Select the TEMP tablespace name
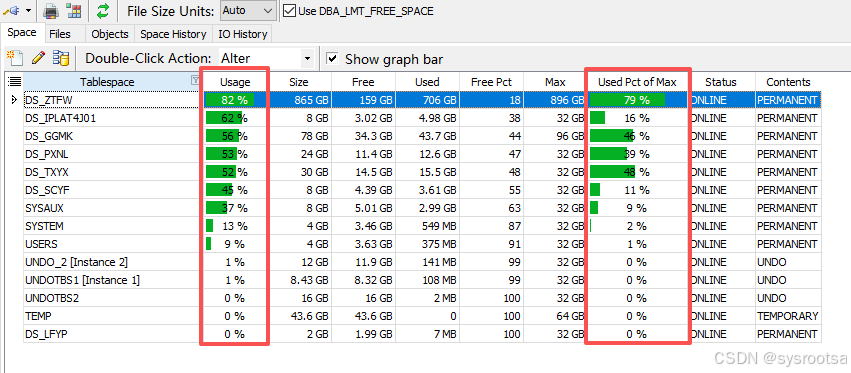 click(39, 316)
